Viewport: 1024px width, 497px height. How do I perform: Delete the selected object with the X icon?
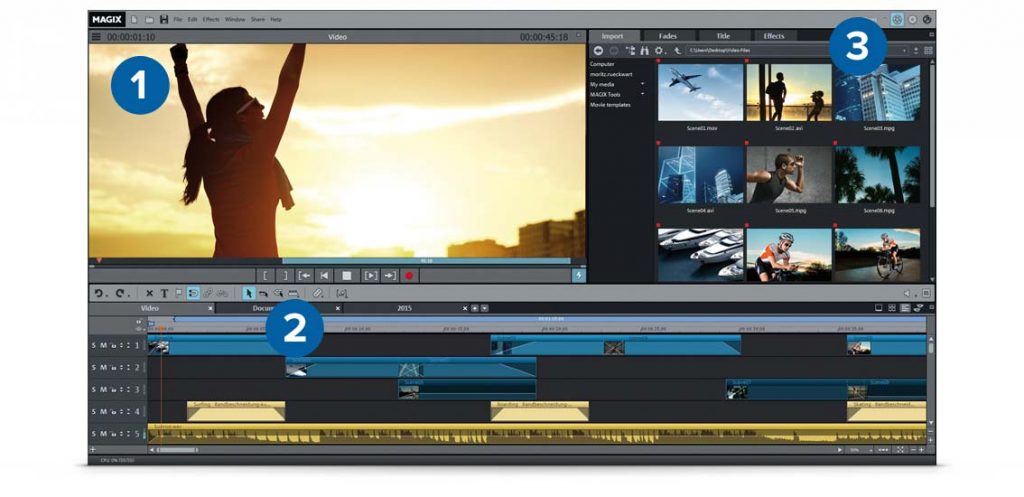pyautogui.click(x=150, y=294)
